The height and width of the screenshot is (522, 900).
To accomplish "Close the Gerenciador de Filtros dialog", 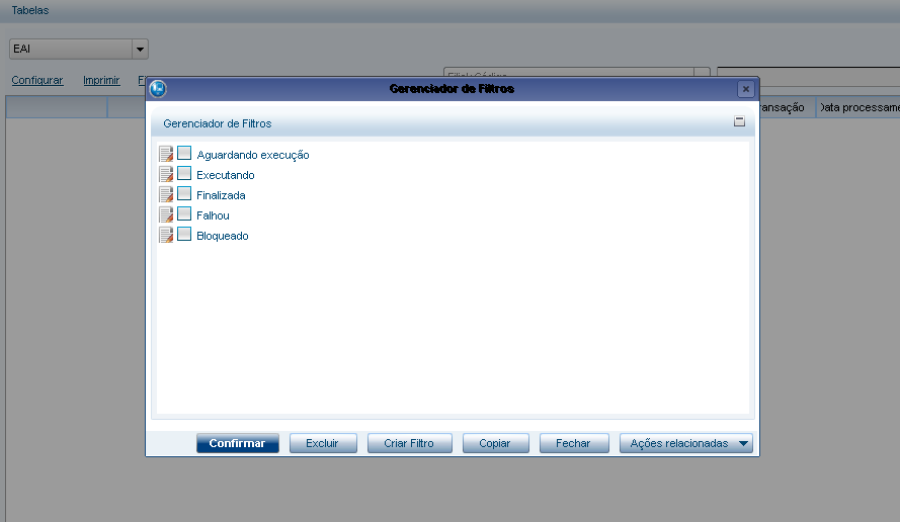I will click(746, 89).
